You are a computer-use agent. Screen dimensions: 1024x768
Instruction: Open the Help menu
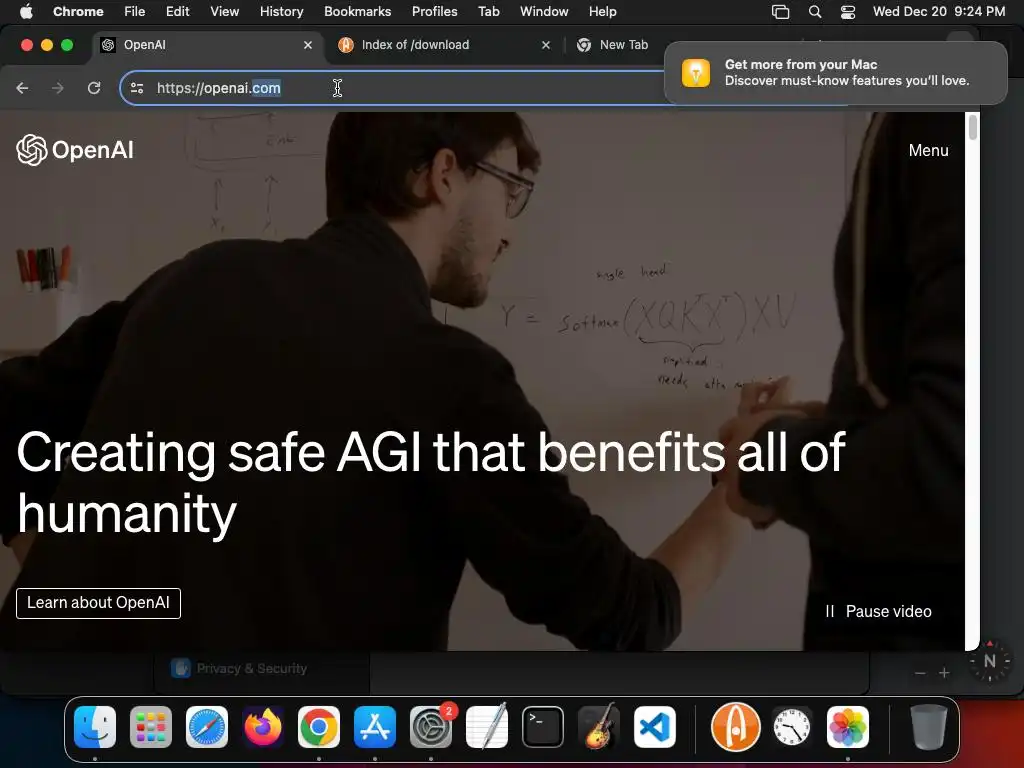pos(602,12)
